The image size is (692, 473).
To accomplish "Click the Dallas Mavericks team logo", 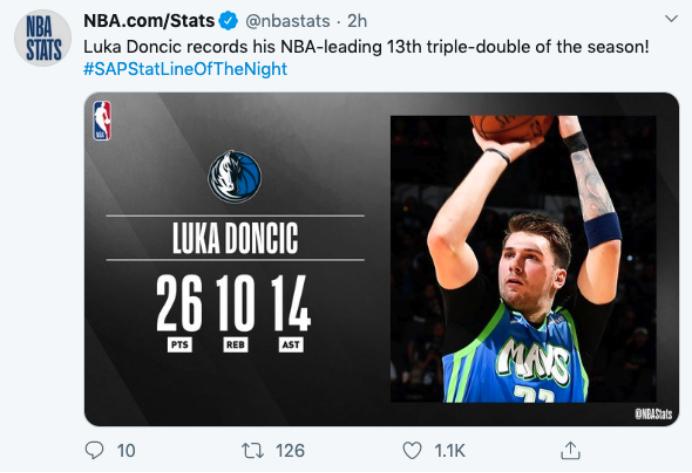I will tap(235, 176).
